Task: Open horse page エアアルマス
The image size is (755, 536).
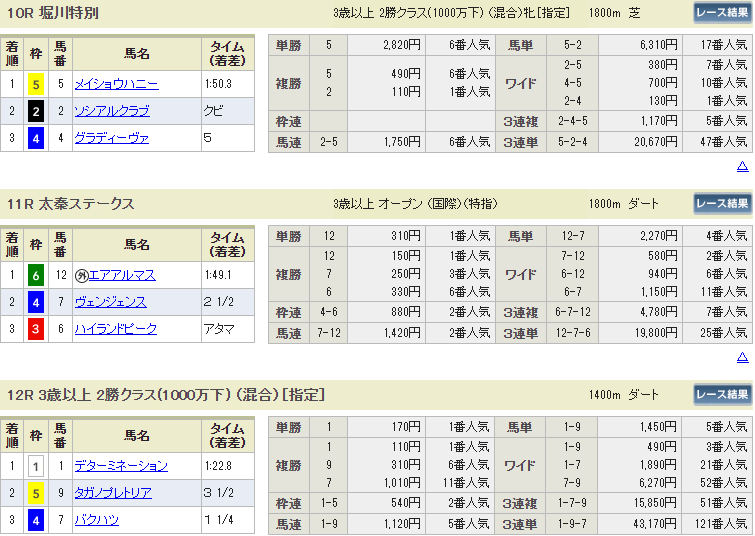Action: pos(122,275)
